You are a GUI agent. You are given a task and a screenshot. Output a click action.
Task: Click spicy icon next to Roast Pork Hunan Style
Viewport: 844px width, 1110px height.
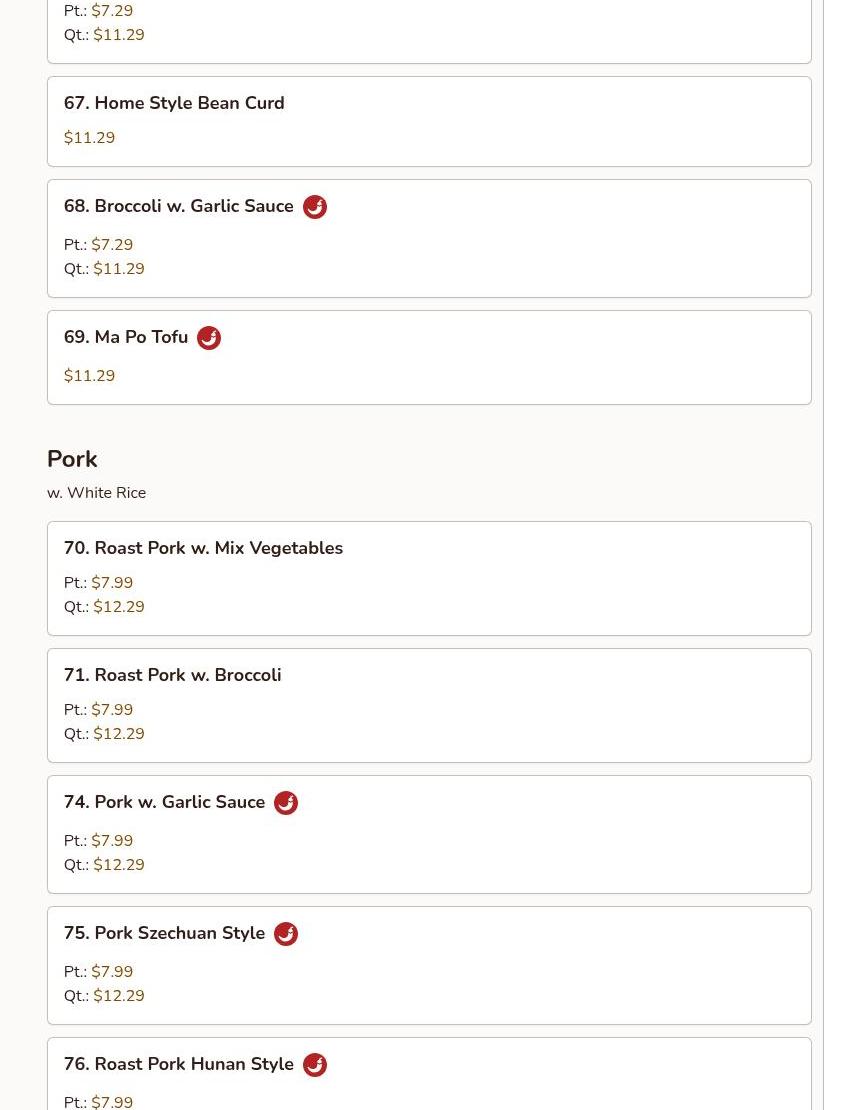coord(314,1065)
